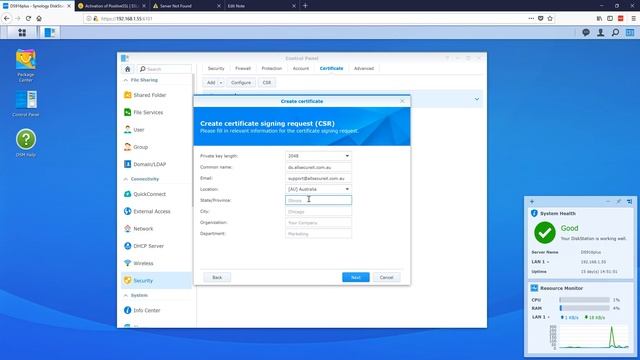This screenshot has width=640, height=360.
Task: Collapse the System section
Action: [125, 295]
